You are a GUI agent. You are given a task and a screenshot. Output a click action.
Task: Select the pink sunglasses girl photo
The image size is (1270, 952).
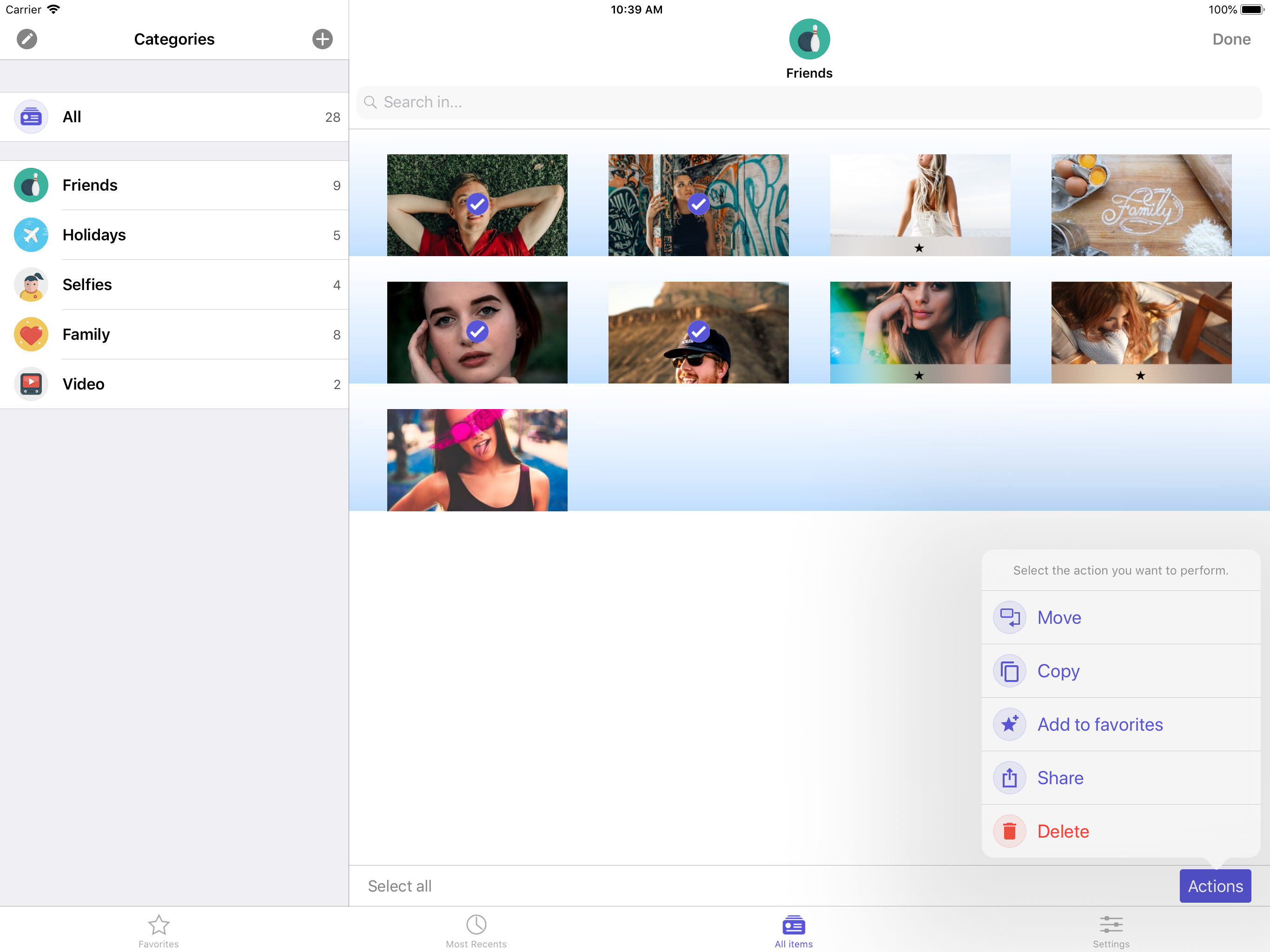[x=477, y=460]
